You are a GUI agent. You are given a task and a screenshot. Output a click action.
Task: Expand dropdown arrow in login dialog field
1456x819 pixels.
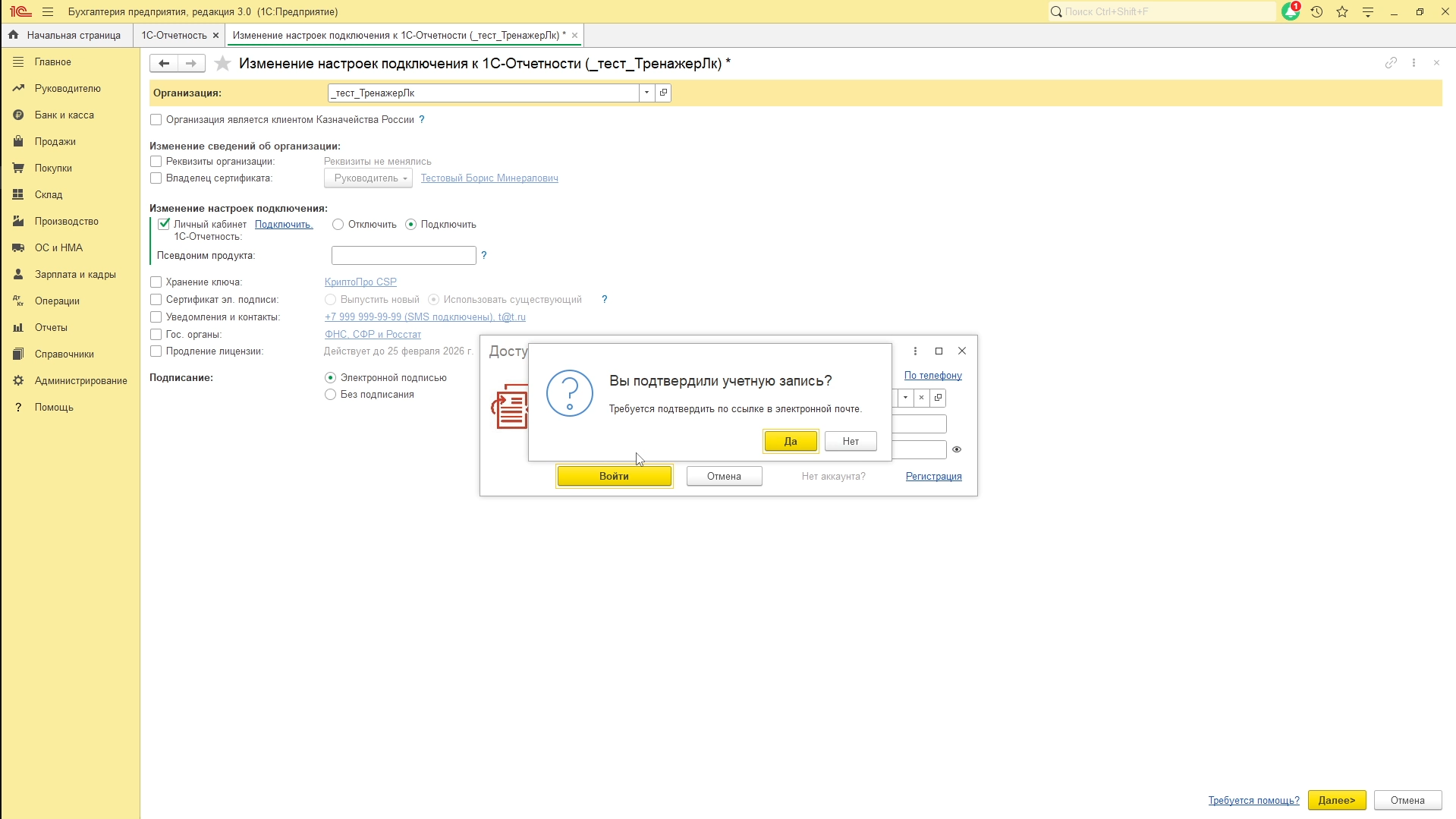tap(905, 397)
